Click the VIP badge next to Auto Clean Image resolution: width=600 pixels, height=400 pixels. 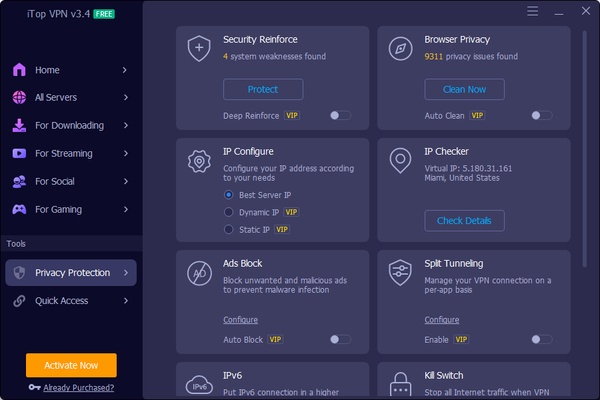[x=477, y=116]
